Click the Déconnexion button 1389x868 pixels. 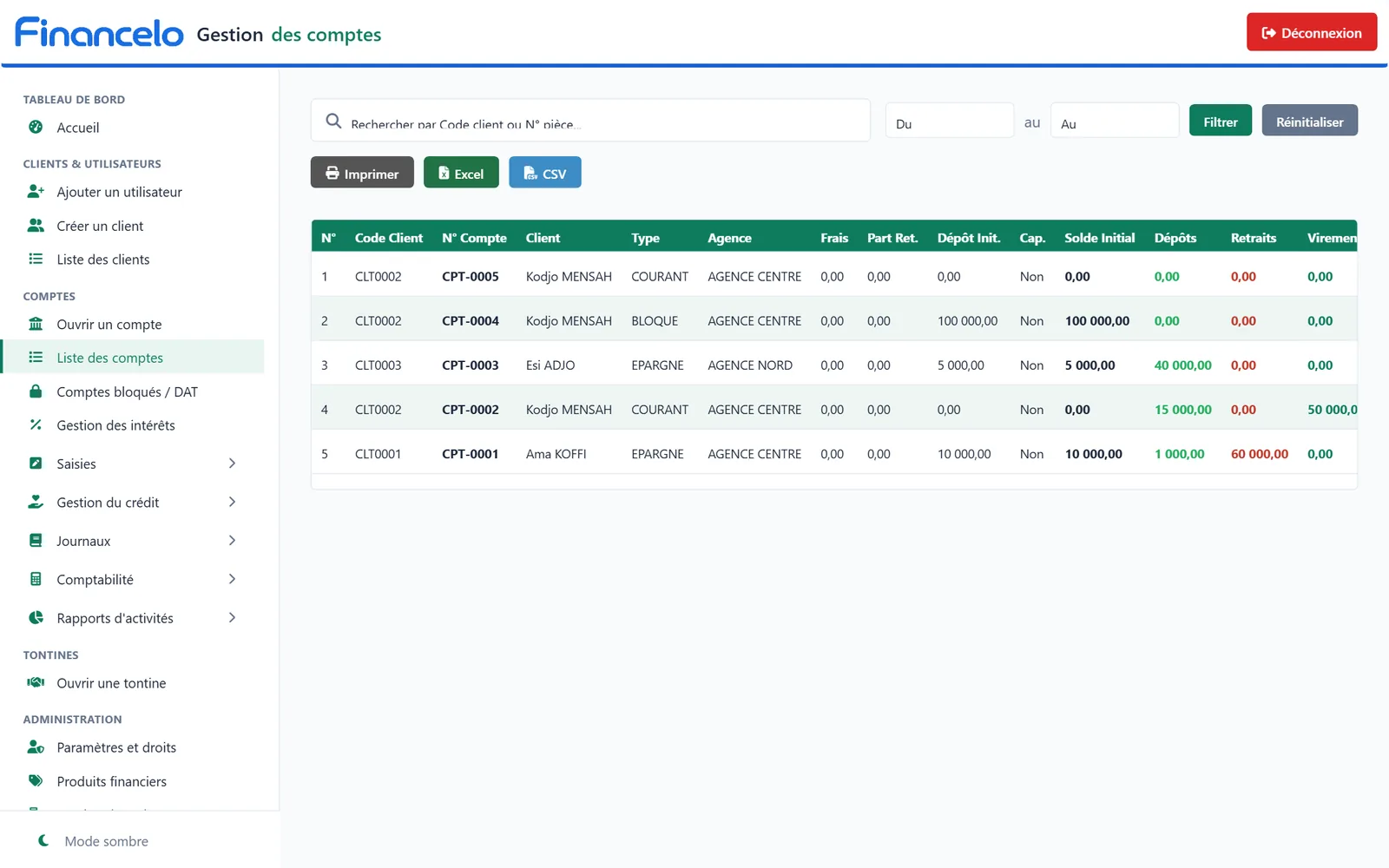(x=1311, y=32)
